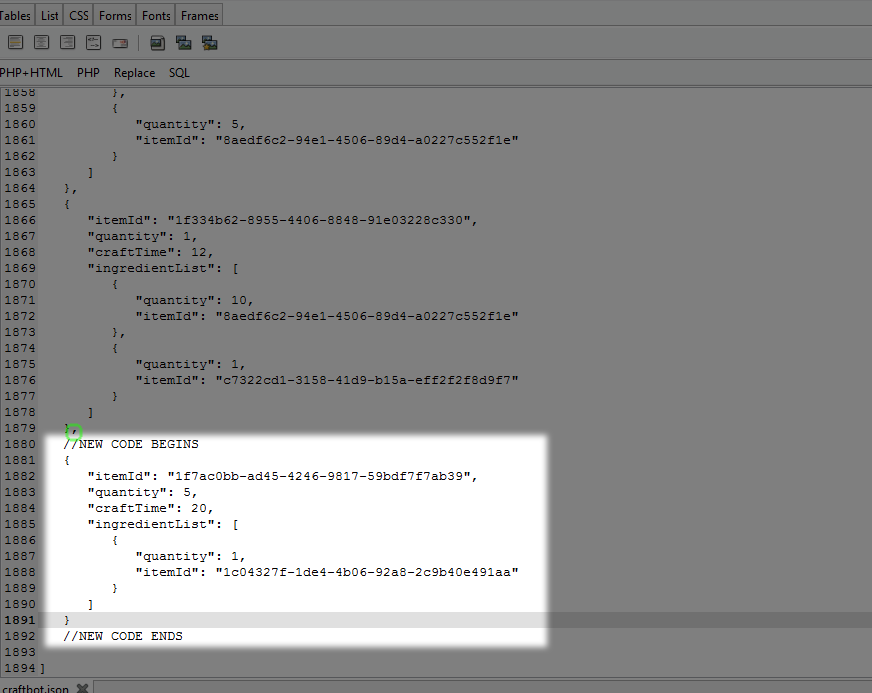Open multi-thumbnail tool with the star icon
This screenshot has height=693, width=872.
[x=210, y=43]
